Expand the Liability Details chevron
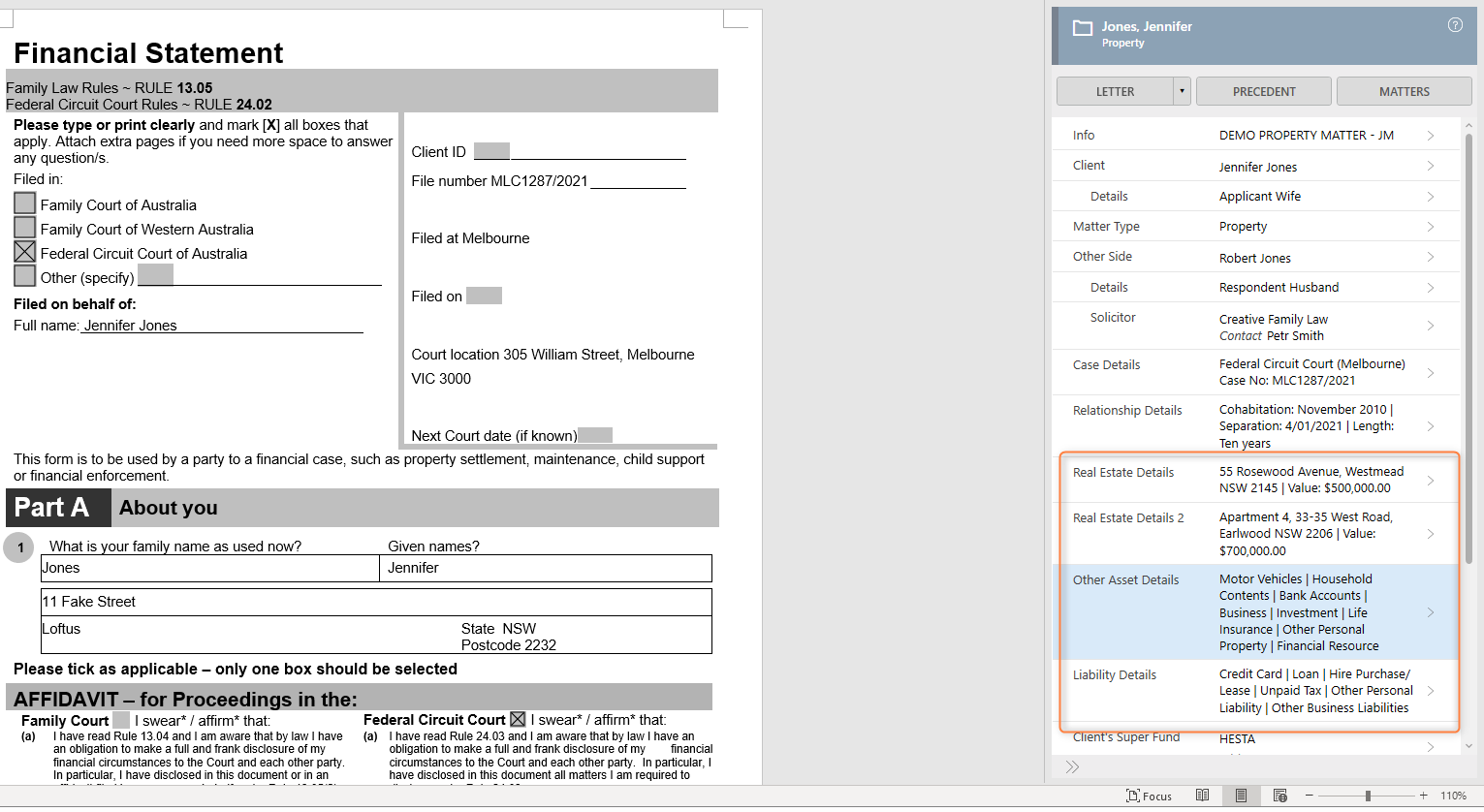 click(1431, 691)
